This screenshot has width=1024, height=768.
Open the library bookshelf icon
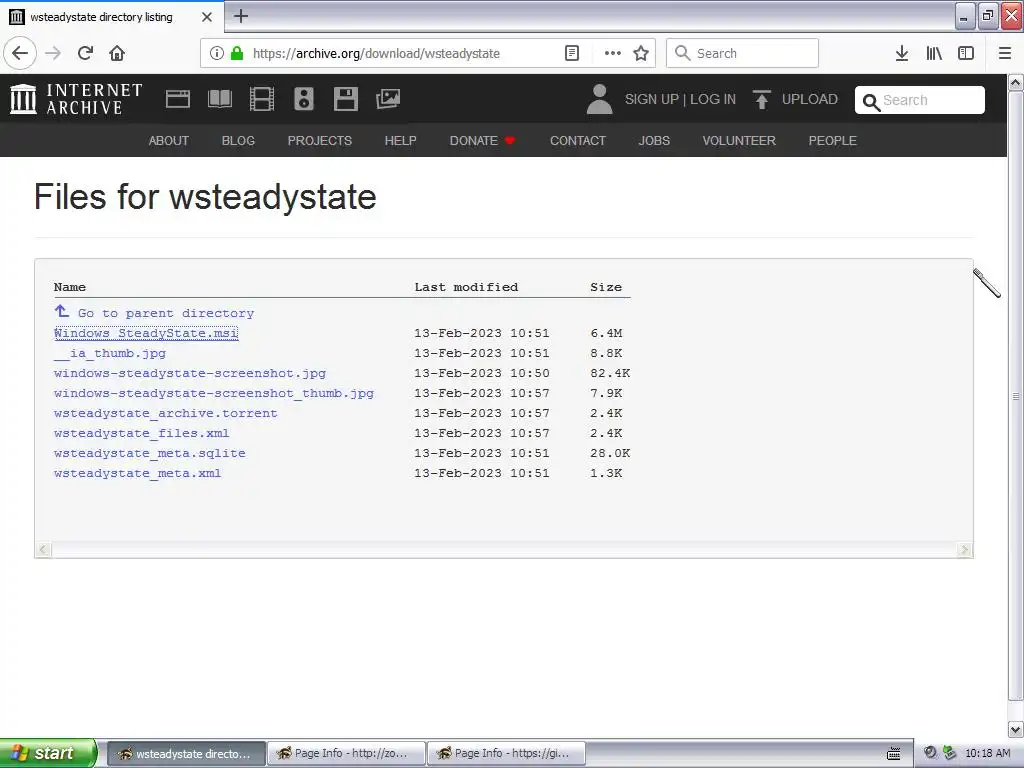click(x=934, y=53)
